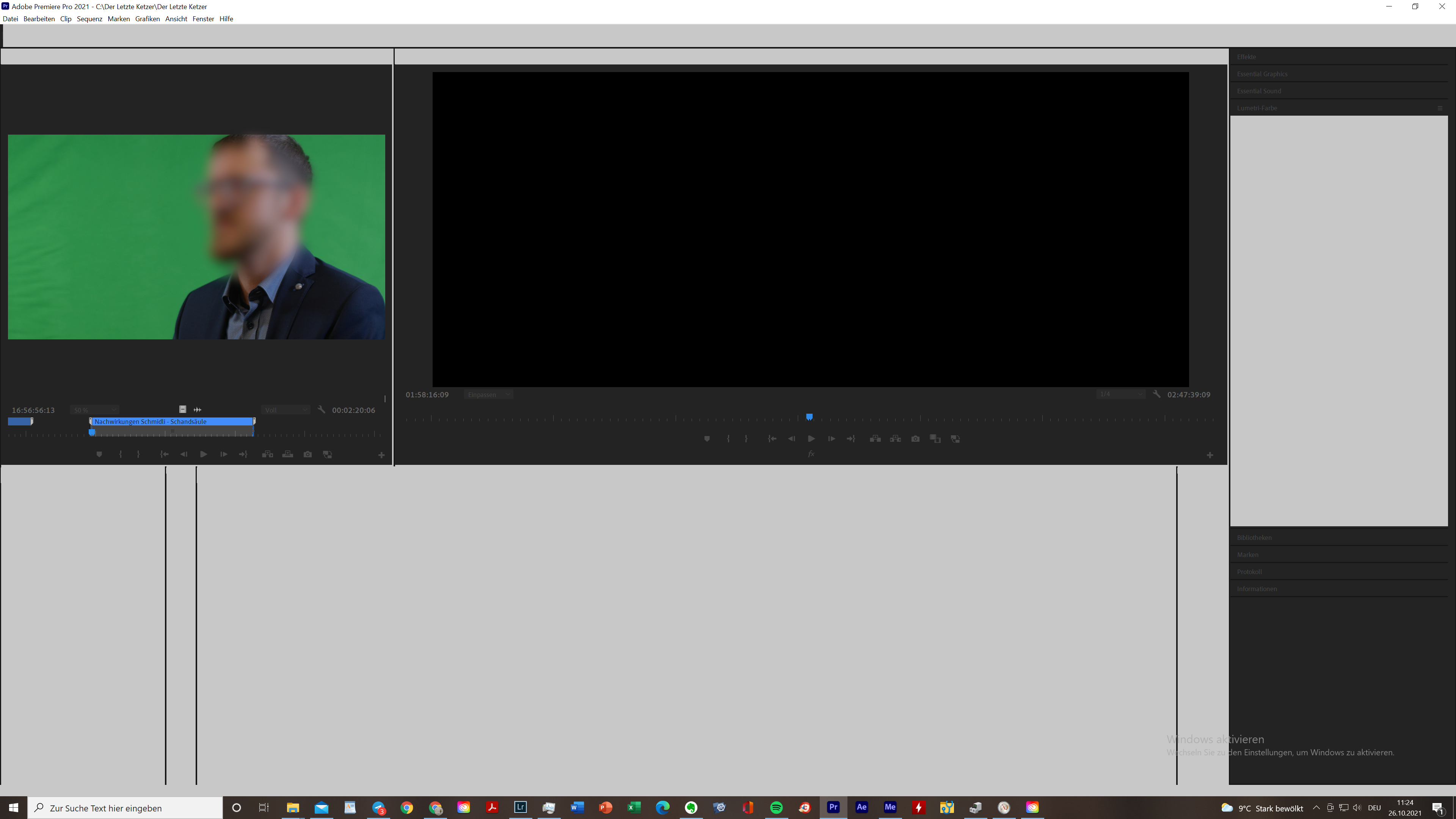The width and height of the screenshot is (1456, 819).
Task: Export a frame using the camera icon
Action: [x=915, y=439]
